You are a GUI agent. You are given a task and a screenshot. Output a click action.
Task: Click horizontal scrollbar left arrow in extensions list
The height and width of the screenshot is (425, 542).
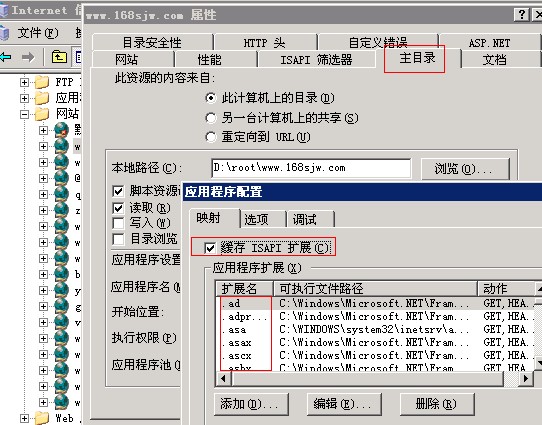[223, 379]
